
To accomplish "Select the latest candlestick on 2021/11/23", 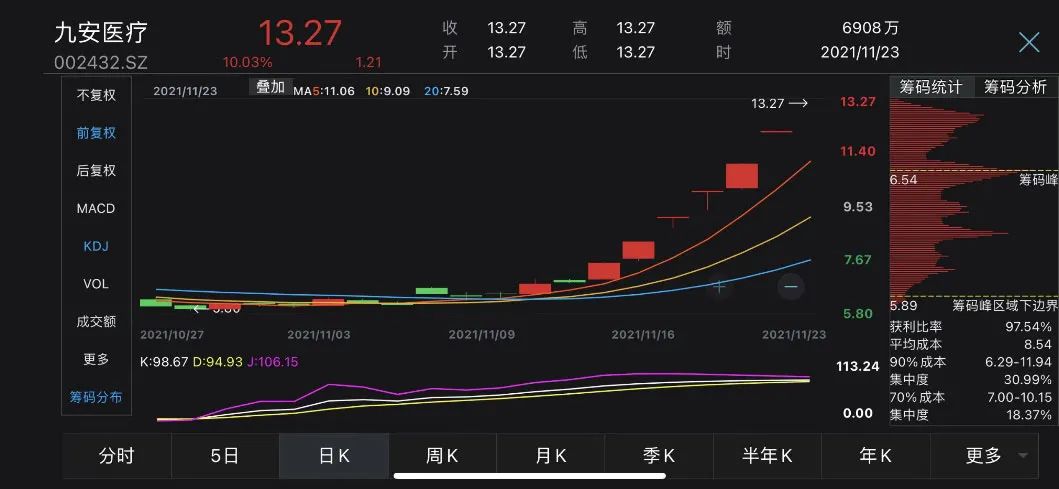I will (775, 132).
